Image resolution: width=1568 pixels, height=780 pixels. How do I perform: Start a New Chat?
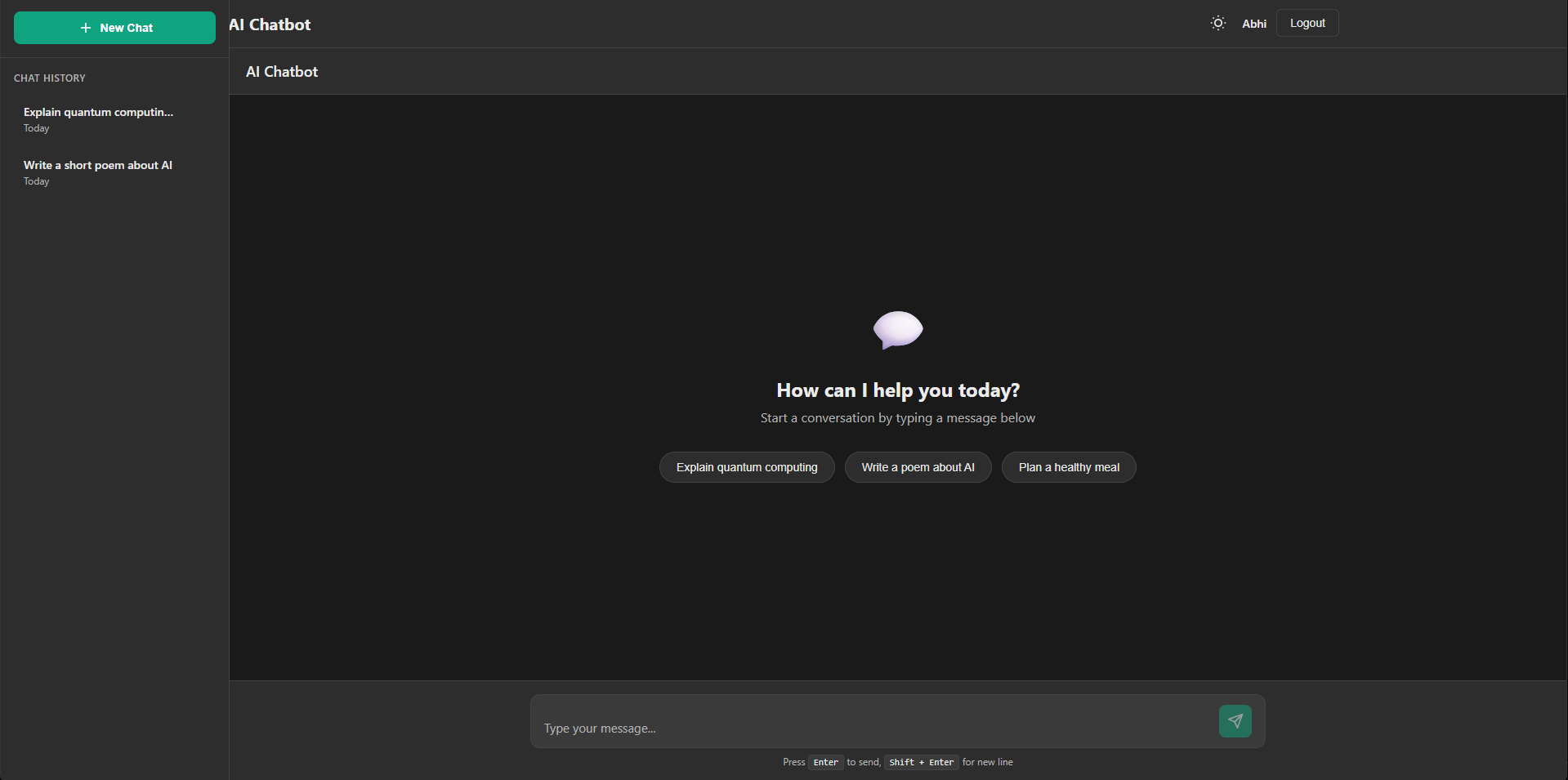(114, 28)
